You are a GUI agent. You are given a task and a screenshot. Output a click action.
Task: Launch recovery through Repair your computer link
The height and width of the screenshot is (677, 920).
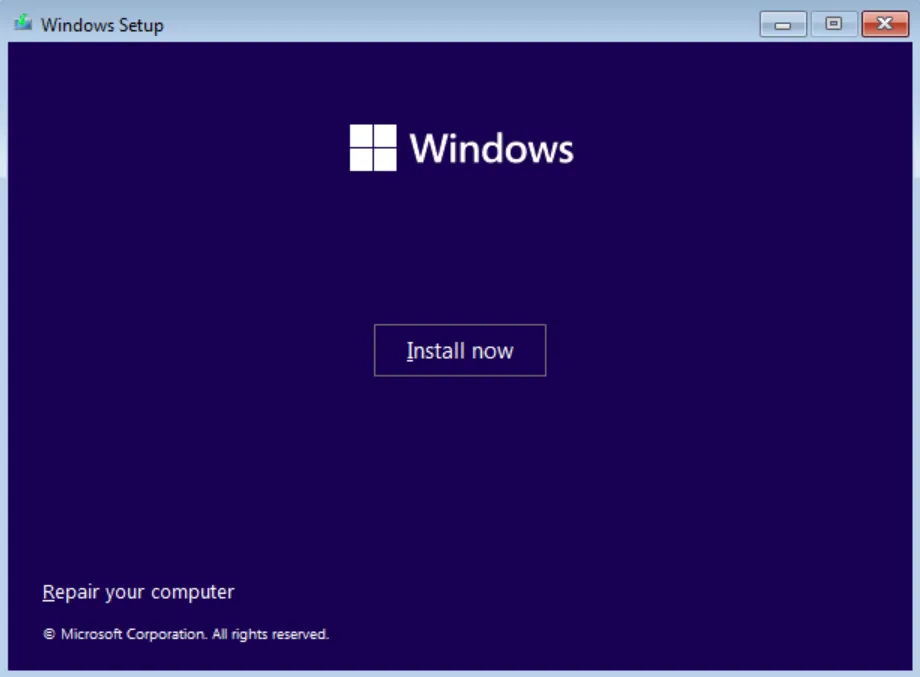[137, 592]
